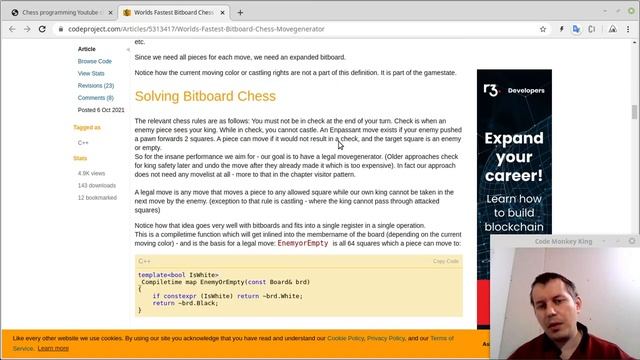
Task: Click the '143 downloads' stat
Action: pos(97,186)
